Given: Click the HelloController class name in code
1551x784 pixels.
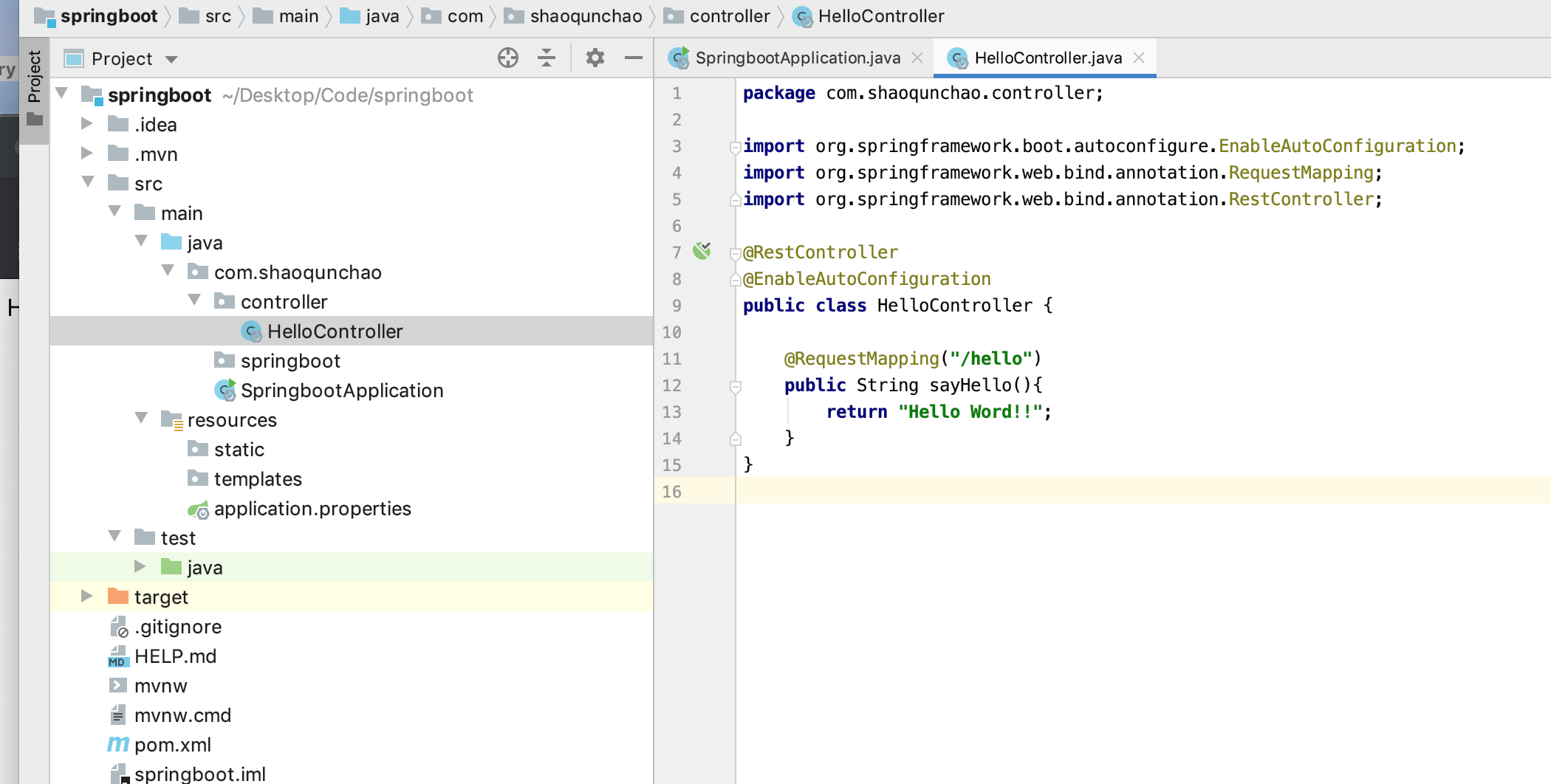Looking at the screenshot, I should 954,306.
